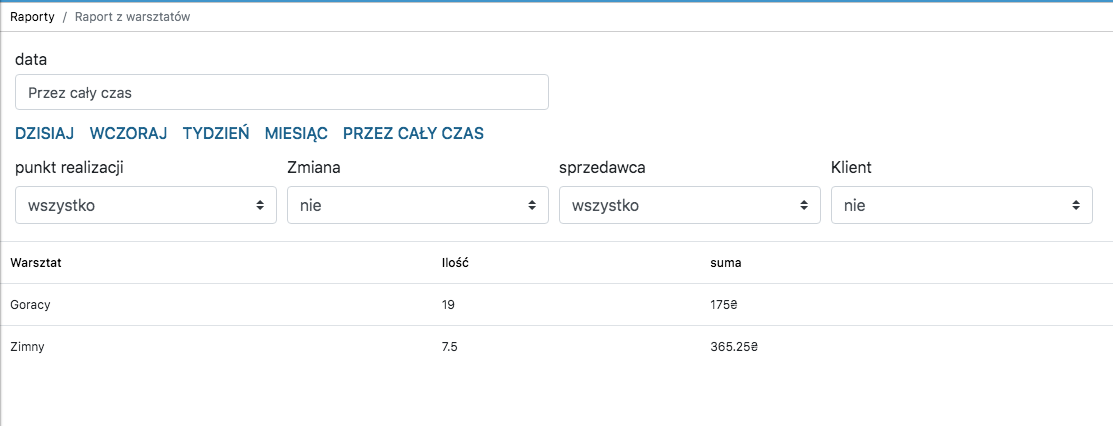Expand the Klient dropdown

pyautogui.click(x=961, y=205)
